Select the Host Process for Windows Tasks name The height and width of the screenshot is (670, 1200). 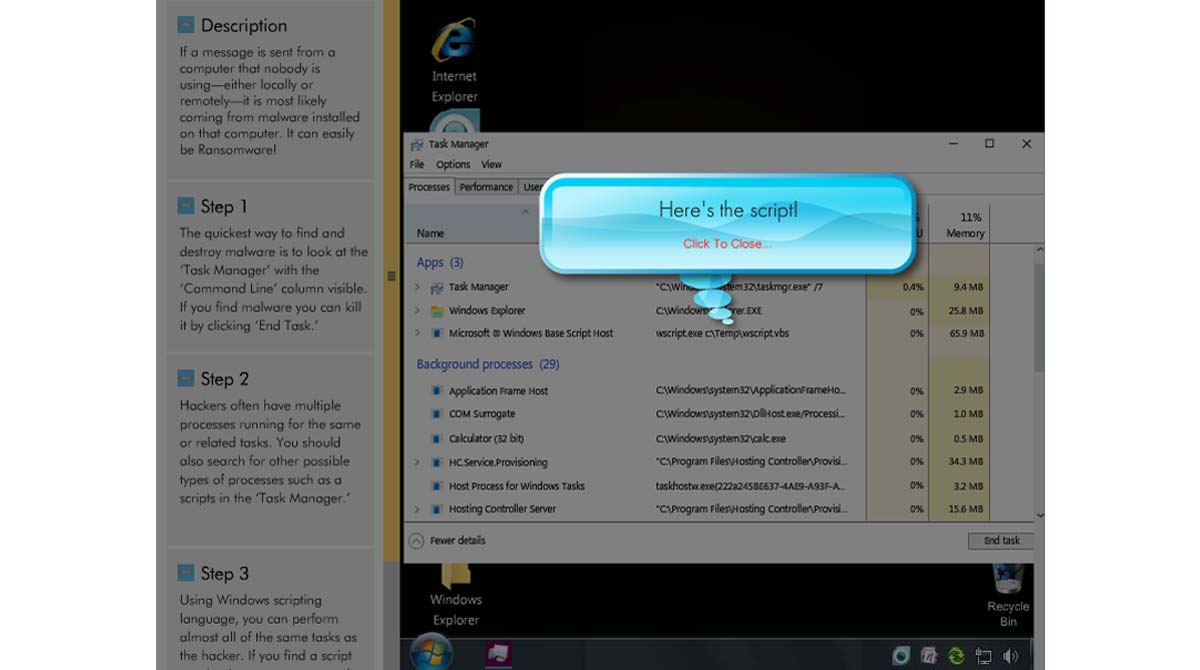516,486
